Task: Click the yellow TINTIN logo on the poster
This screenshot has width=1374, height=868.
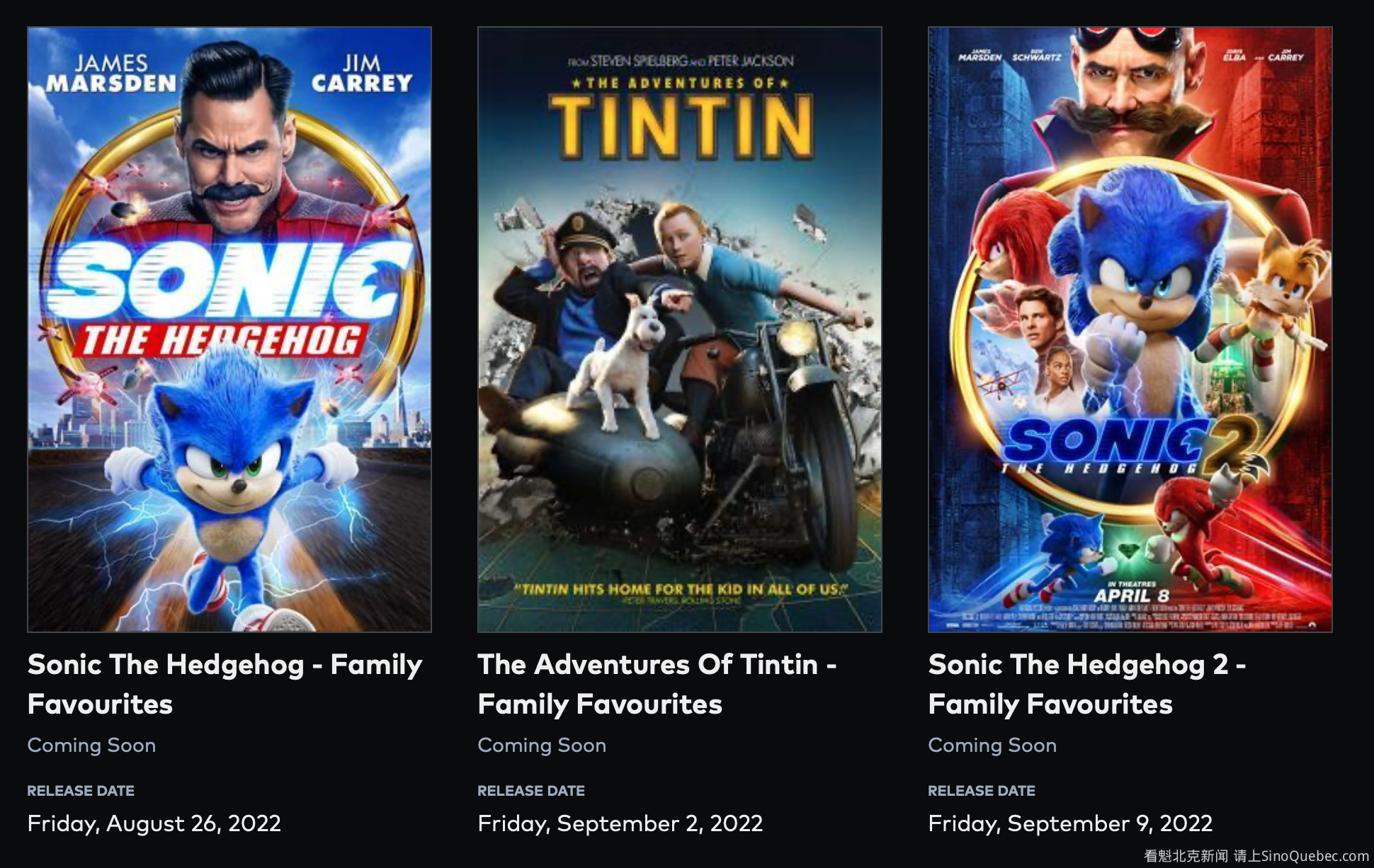Action: (681, 126)
